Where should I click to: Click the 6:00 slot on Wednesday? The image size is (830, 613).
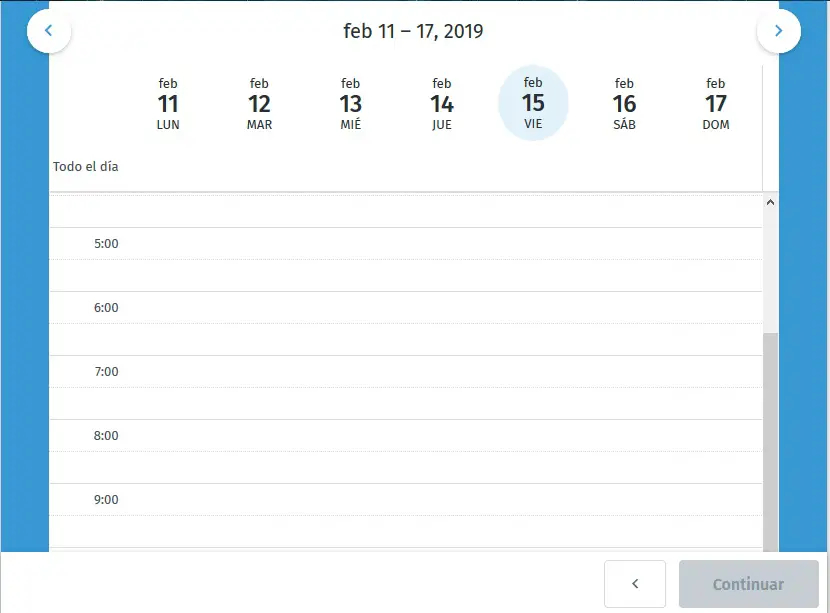point(350,308)
